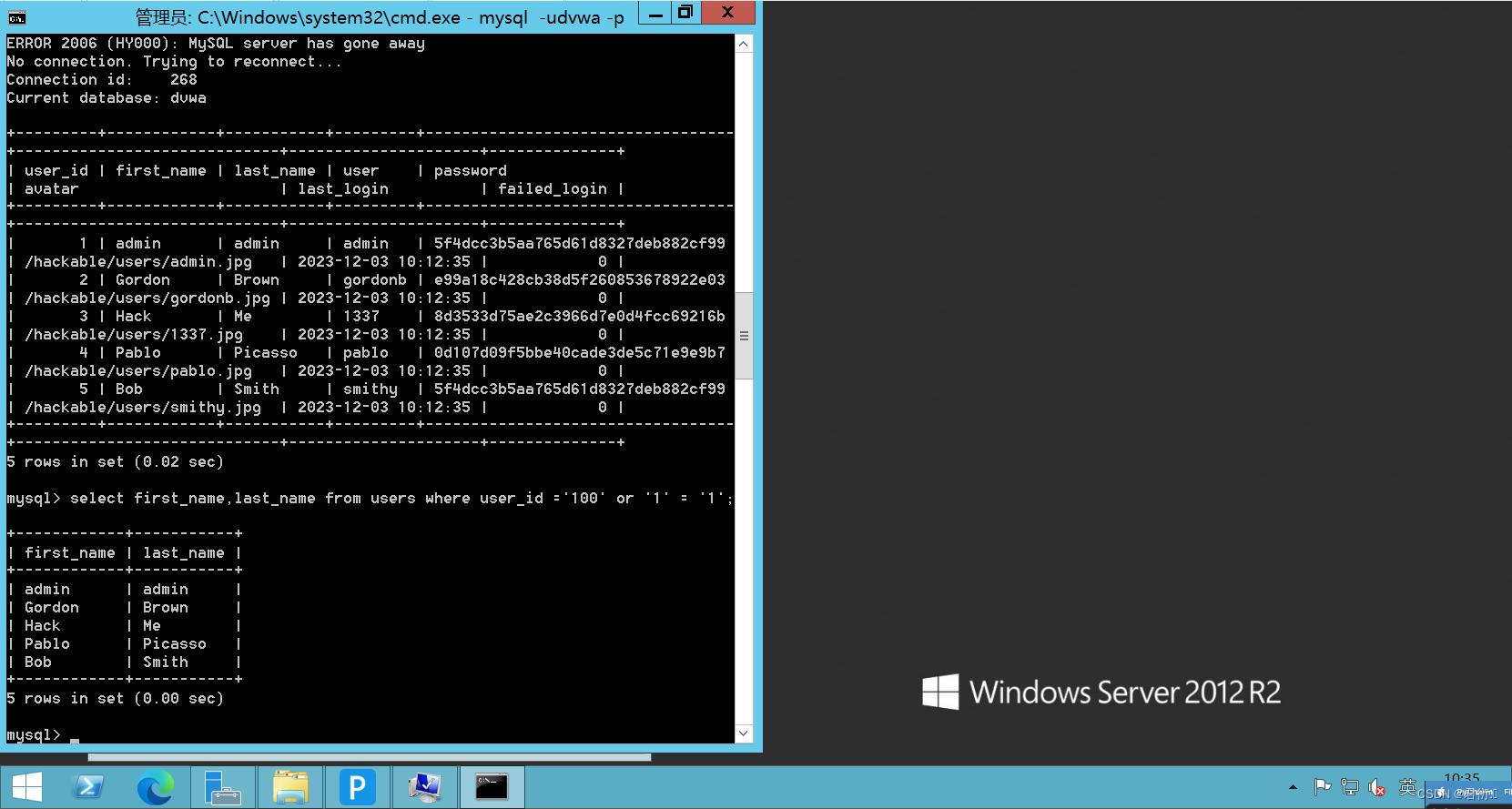Click the vertical scrollbar up arrow

click(744, 44)
